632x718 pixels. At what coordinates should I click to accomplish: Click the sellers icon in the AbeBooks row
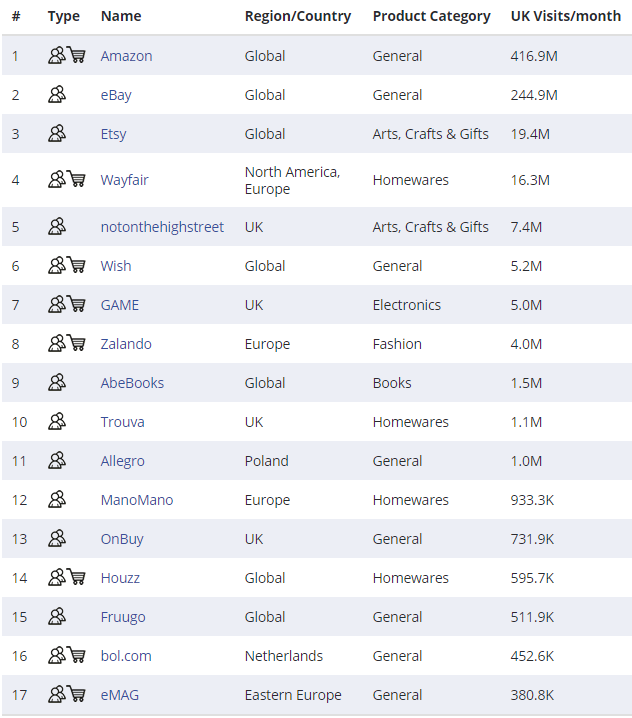[57, 383]
